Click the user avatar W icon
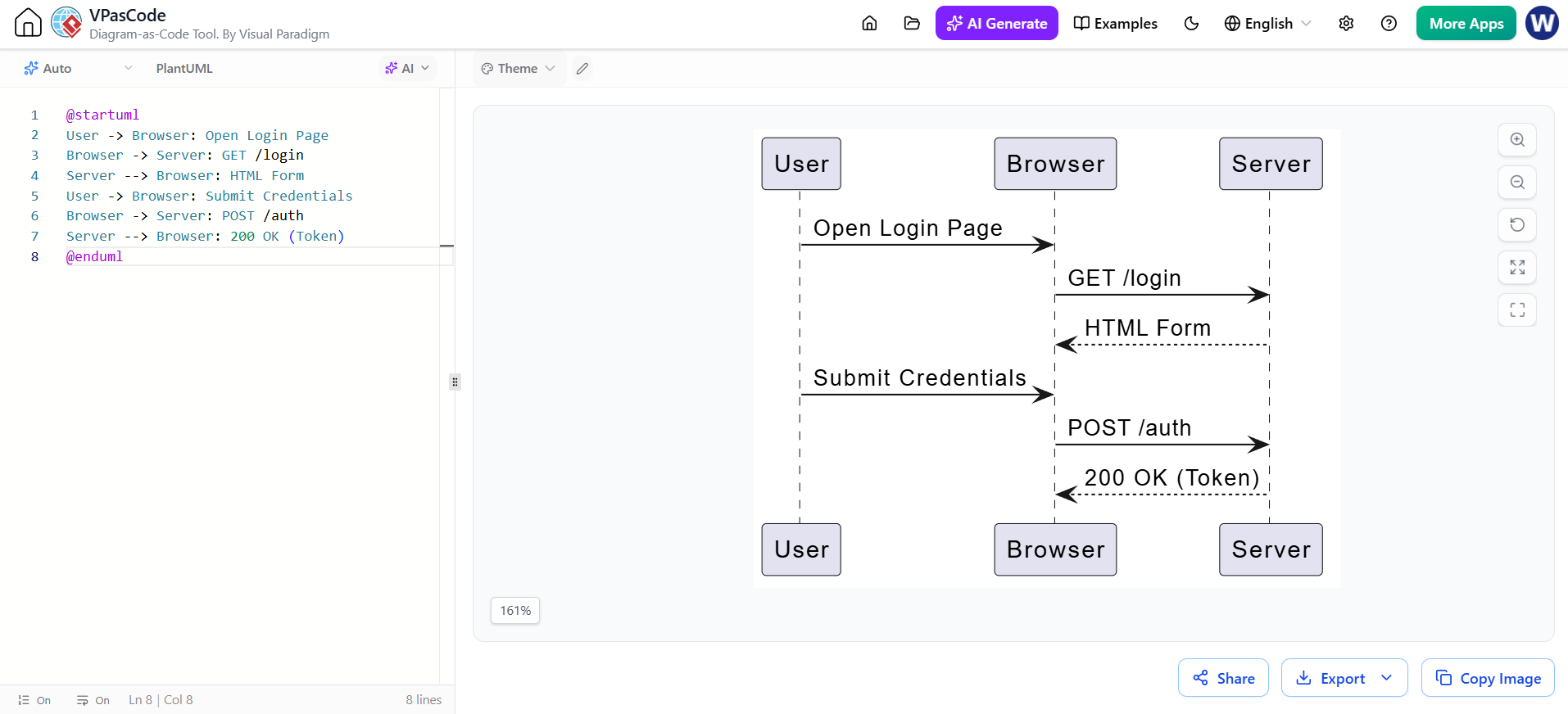The width and height of the screenshot is (1568, 714). 1542,23
